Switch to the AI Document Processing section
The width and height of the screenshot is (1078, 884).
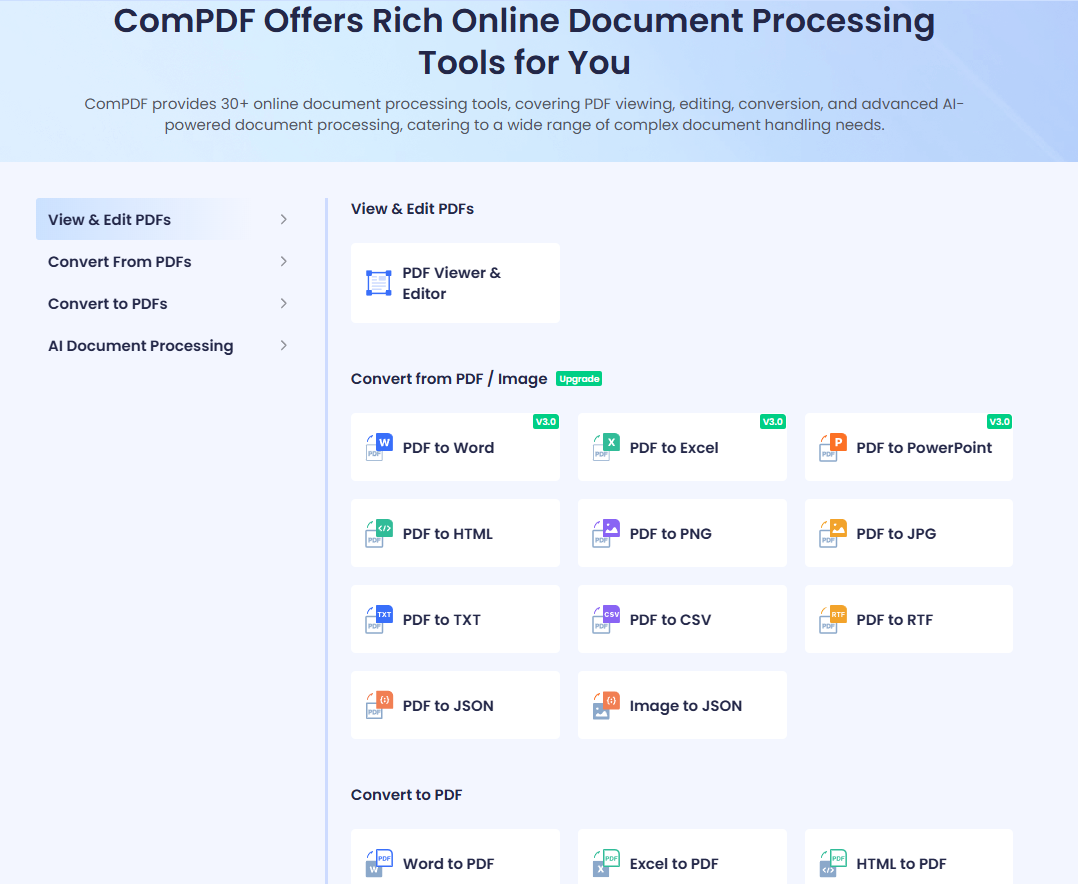click(140, 345)
